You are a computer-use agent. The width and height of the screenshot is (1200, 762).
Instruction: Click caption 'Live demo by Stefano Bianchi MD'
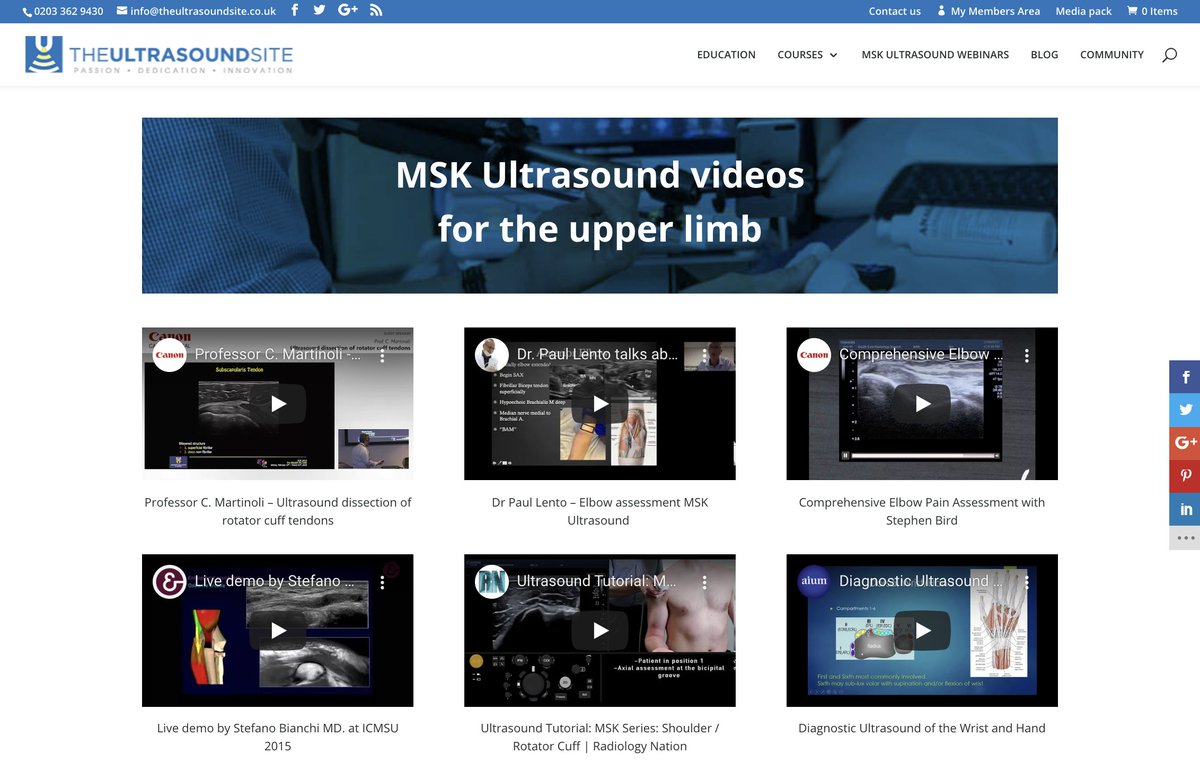[278, 737]
